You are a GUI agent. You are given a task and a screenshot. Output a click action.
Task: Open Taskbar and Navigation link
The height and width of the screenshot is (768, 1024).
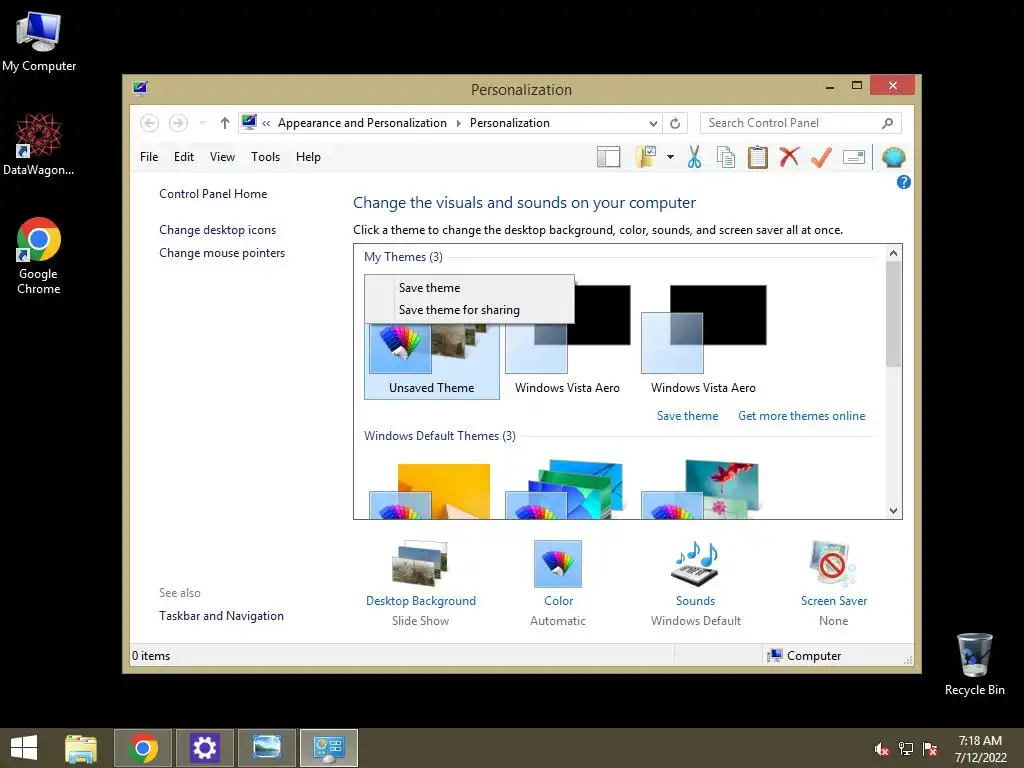click(x=221, y=616)
